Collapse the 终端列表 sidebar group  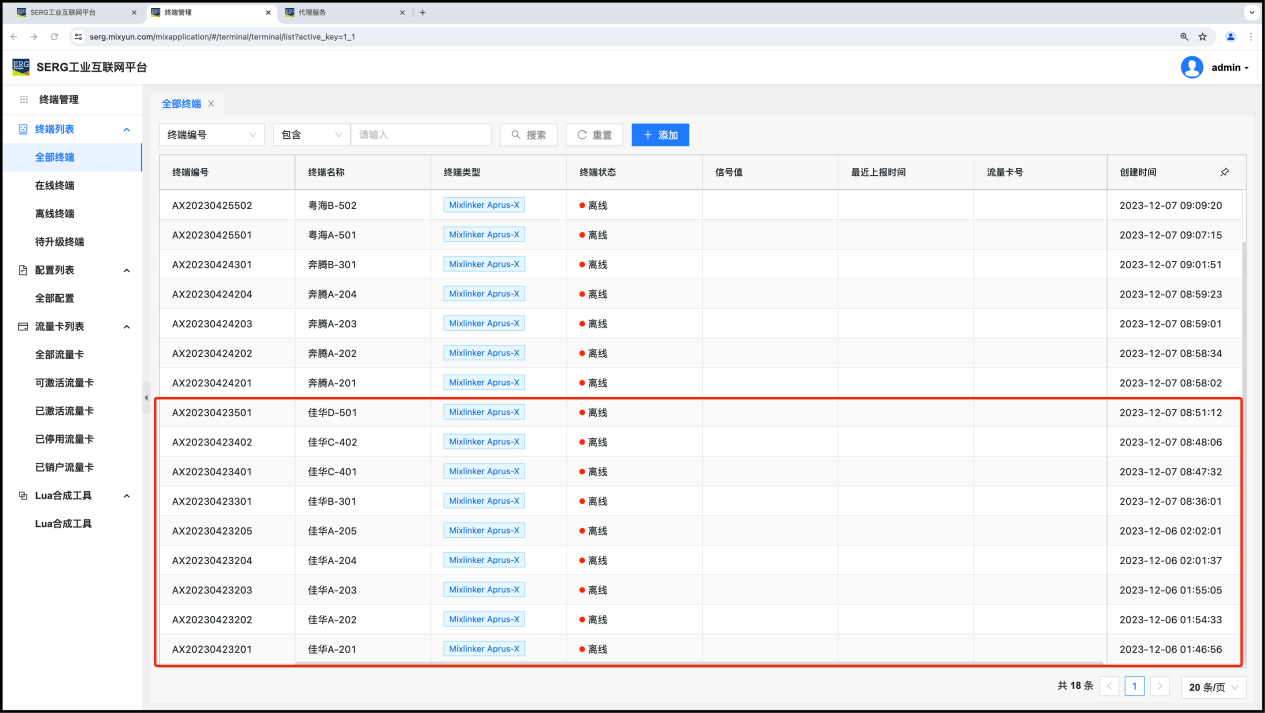pyautogui.click(x=126, y=130)
